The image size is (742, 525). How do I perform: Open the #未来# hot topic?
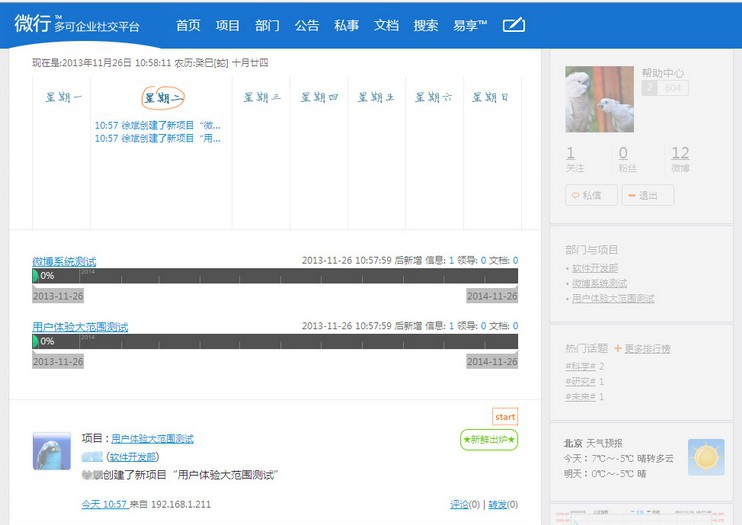point(580,396)
